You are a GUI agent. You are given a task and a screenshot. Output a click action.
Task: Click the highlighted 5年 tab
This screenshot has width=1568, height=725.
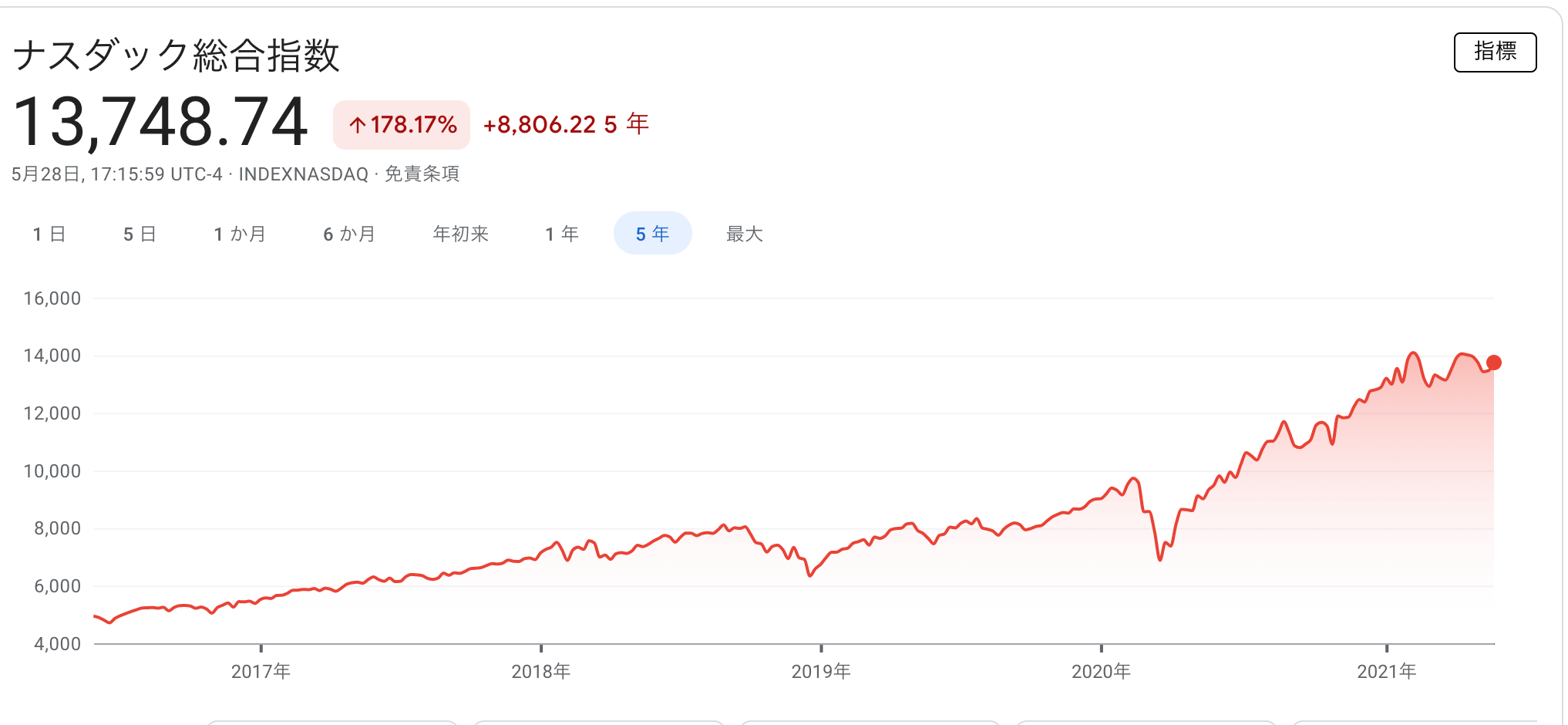point(652,234)
